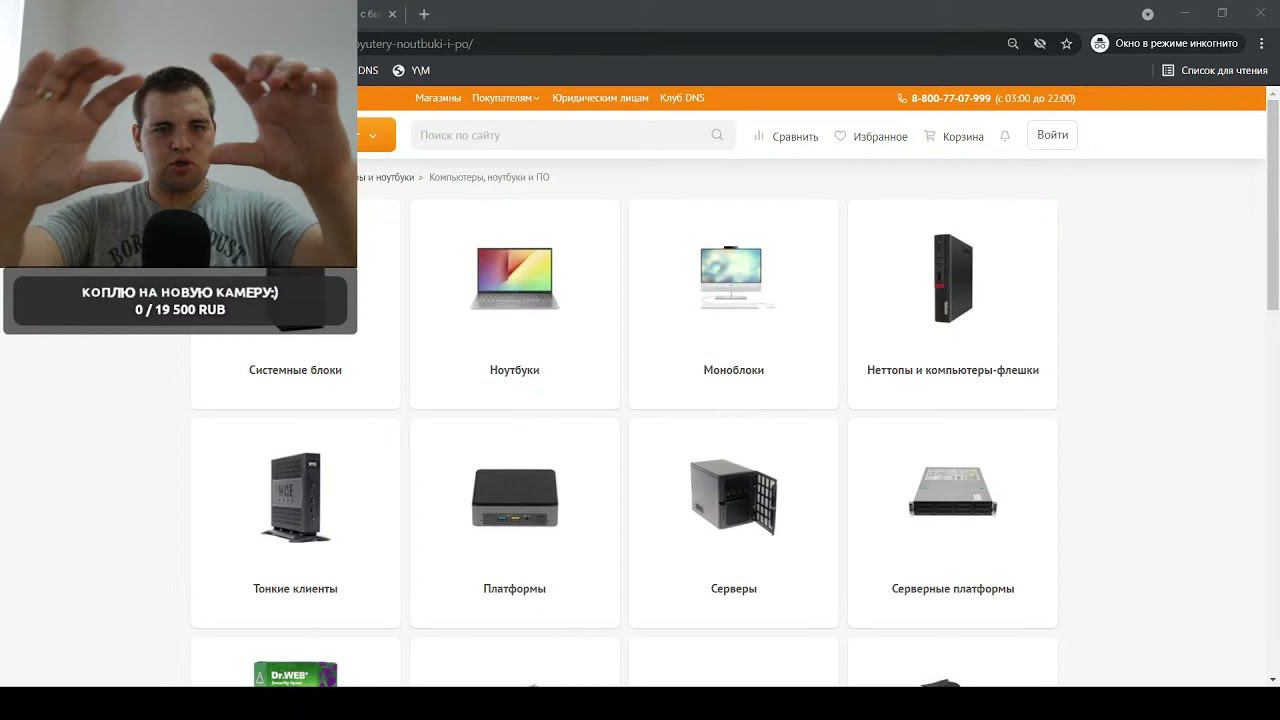The image size is (1280, 720).
Task: Open the Платформы category
Action: point(515,523)
